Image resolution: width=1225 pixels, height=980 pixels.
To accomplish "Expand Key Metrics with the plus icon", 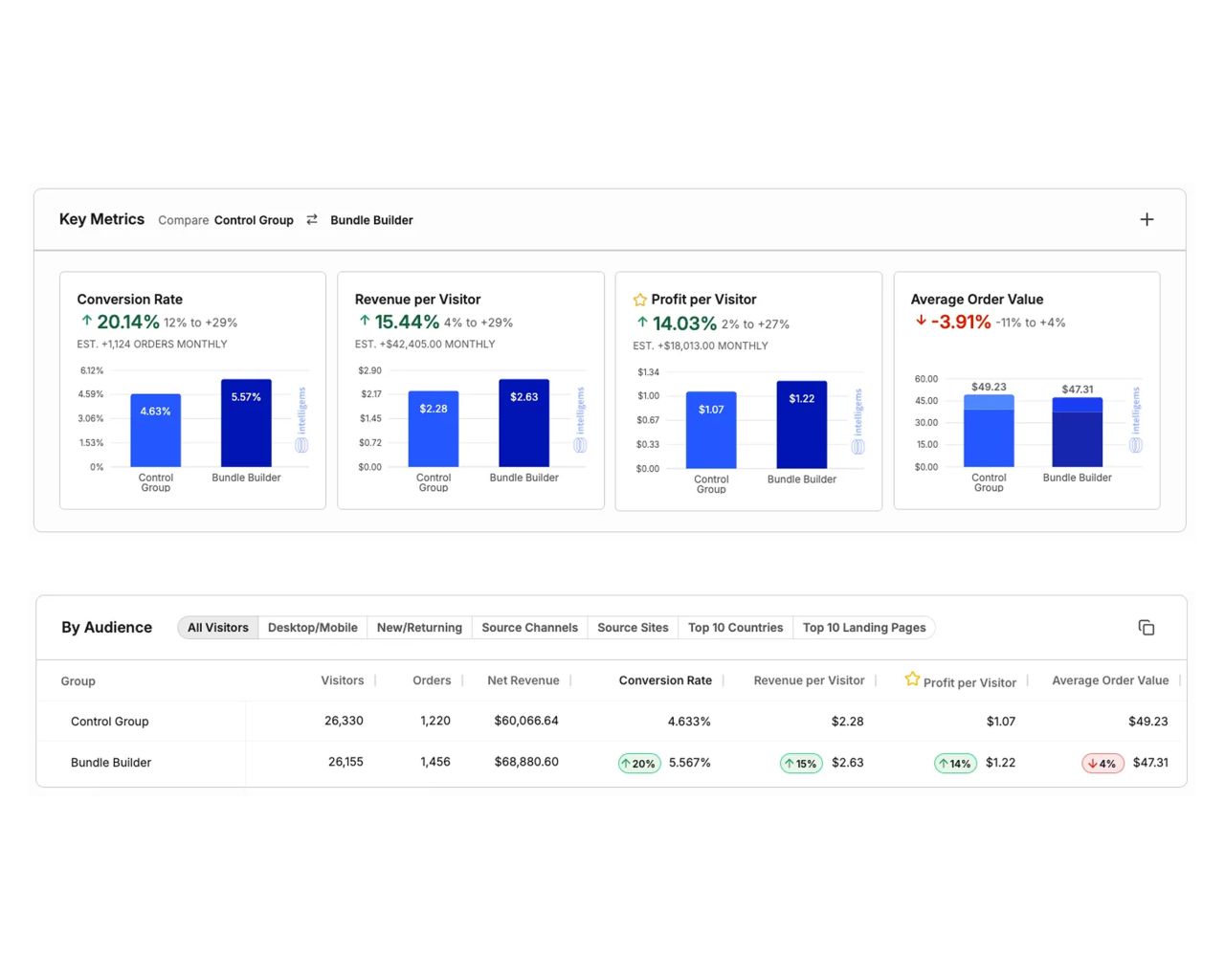I will [1147, 219].
